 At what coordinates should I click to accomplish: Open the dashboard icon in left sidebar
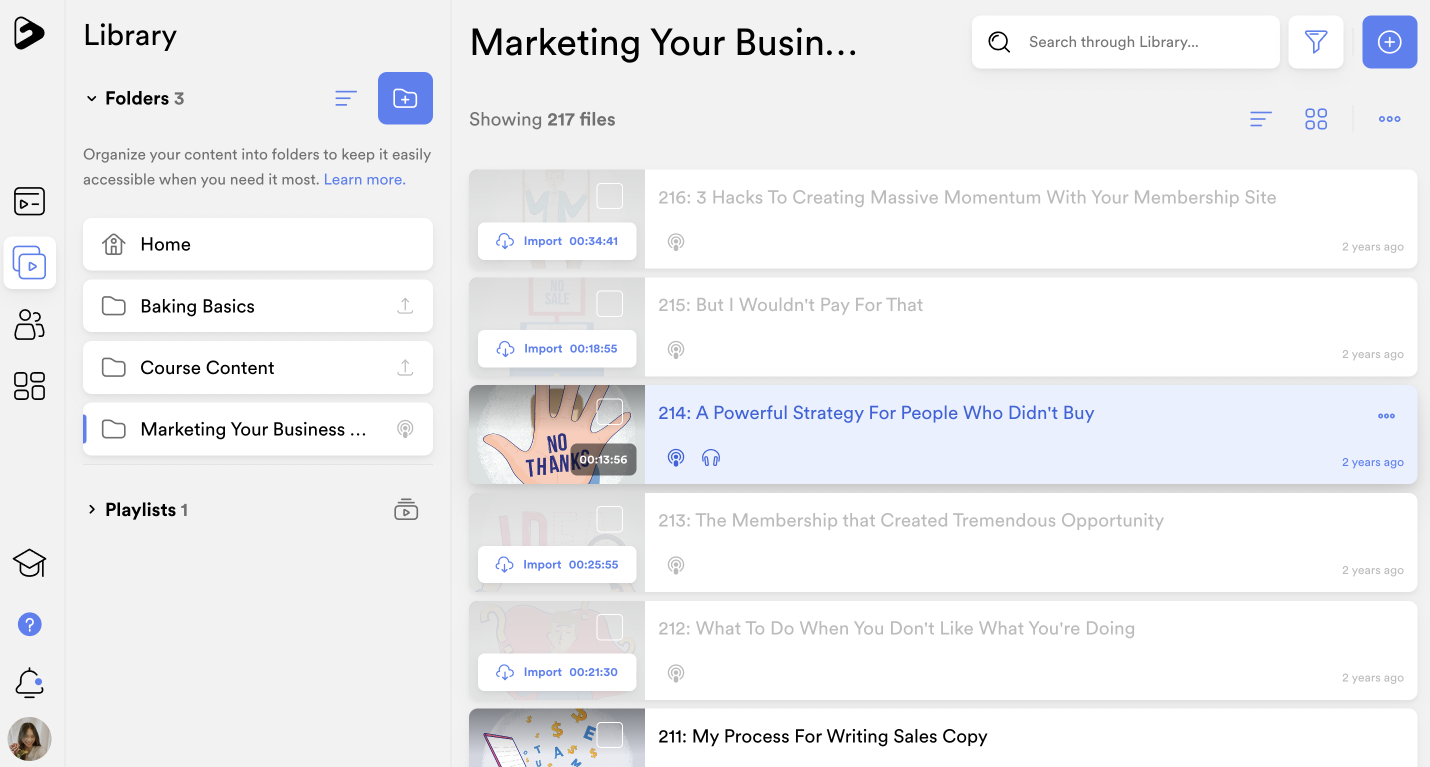pos(29,201)
